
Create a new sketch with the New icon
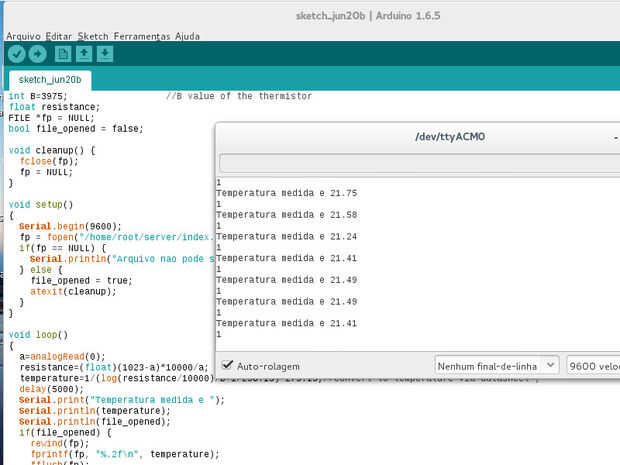pyautogui.click(x=63, y=54)
